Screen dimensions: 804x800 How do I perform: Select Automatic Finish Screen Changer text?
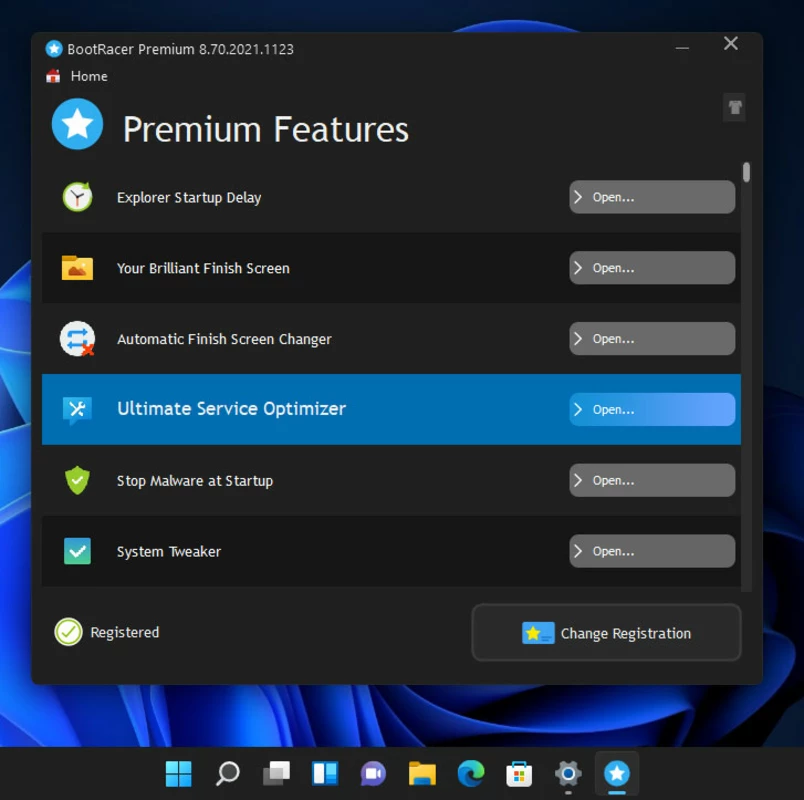pos(224,339)
